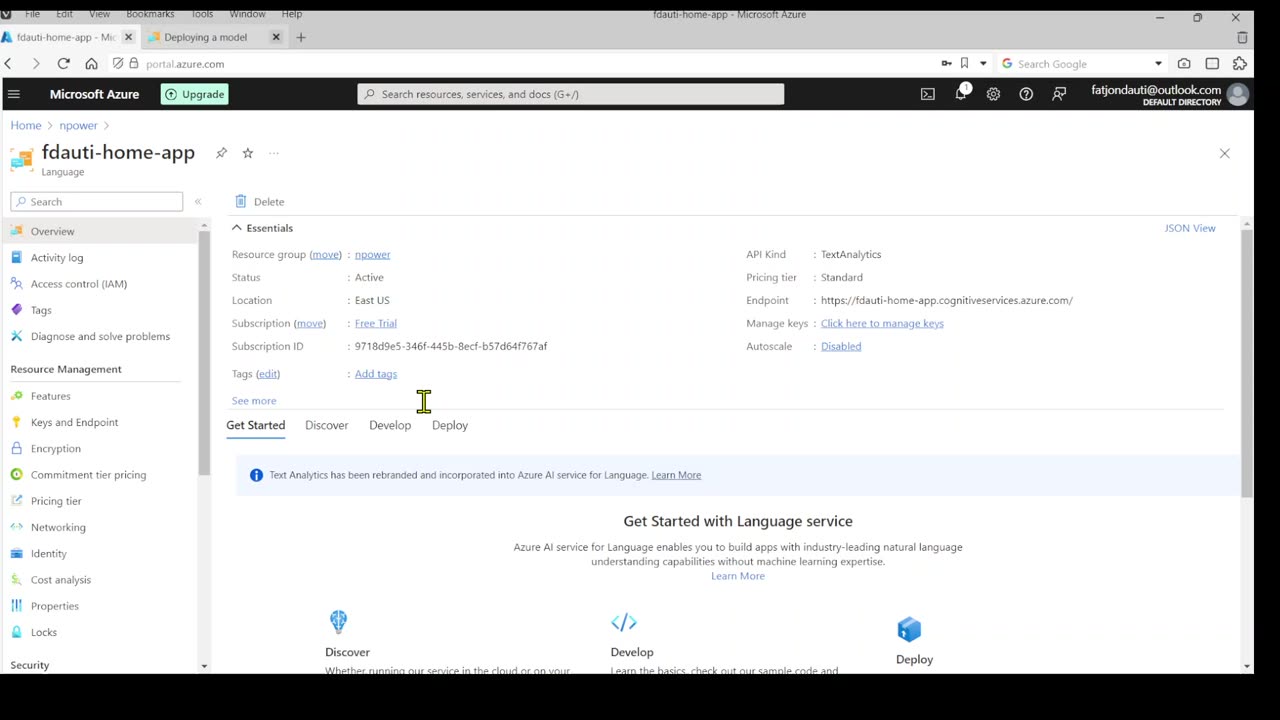Open the npower resource group link
This screenshot has height=720, width=1280.
tap(372, 255)
